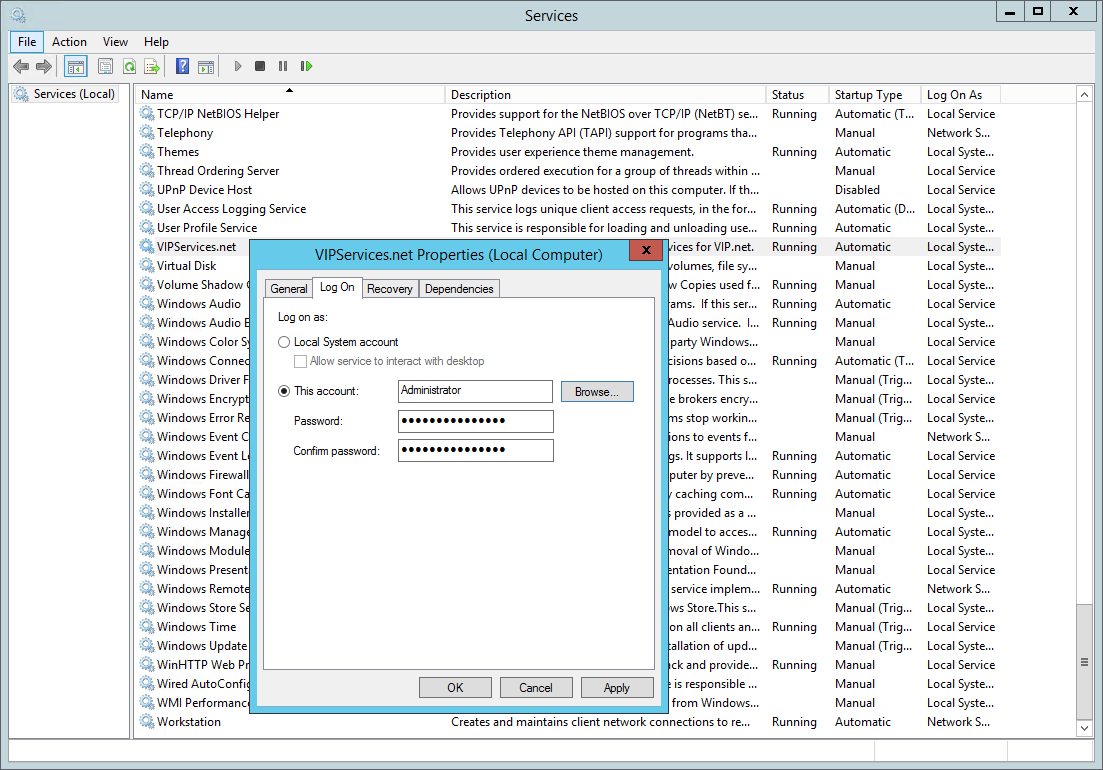
Task: Click the scrollbar down arrow in services list
Action: tap(1084, 729)
